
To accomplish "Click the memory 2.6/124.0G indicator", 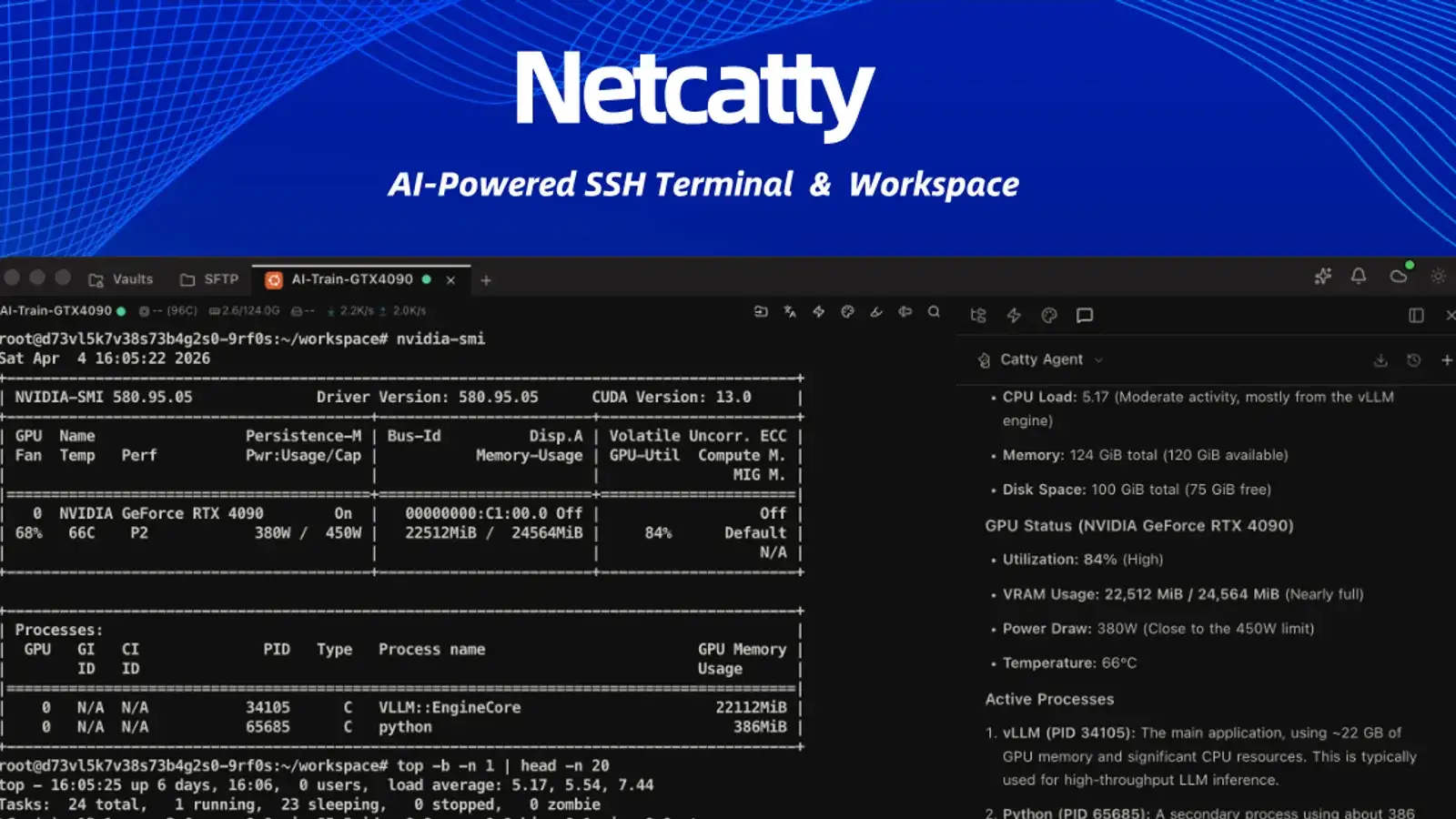I will point(245,310).
